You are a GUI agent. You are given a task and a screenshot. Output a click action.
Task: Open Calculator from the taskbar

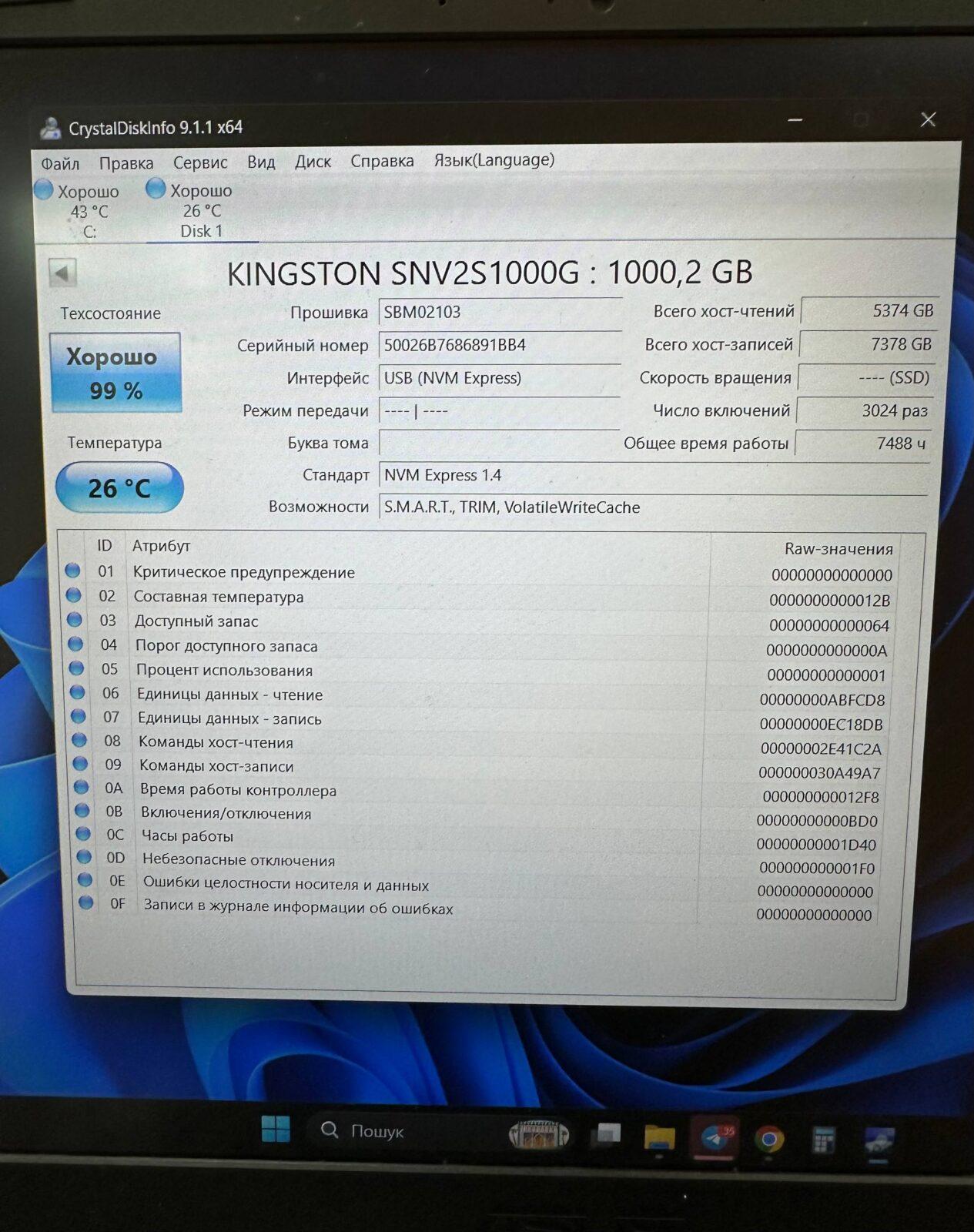823,1140
